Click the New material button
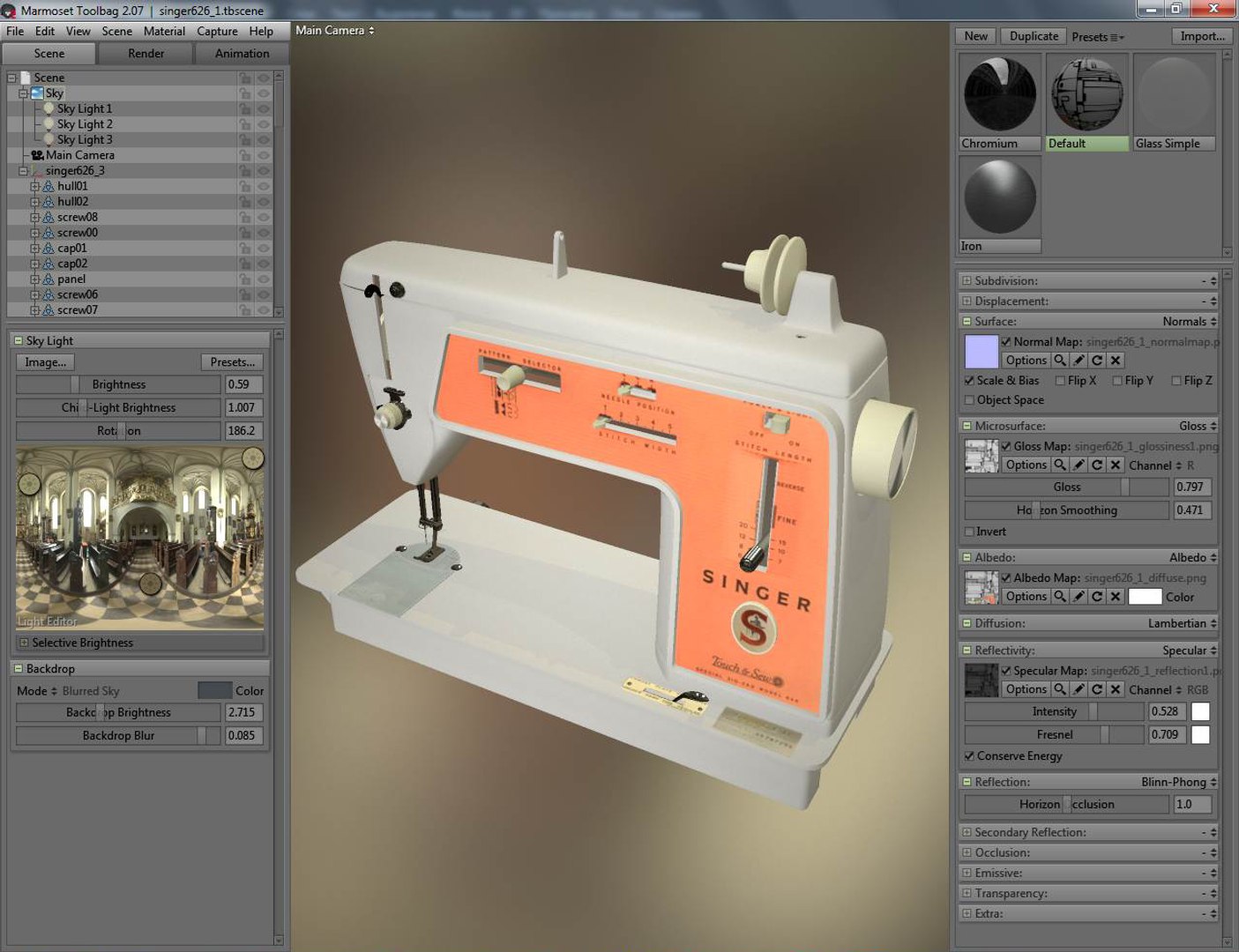 (976, 36)
